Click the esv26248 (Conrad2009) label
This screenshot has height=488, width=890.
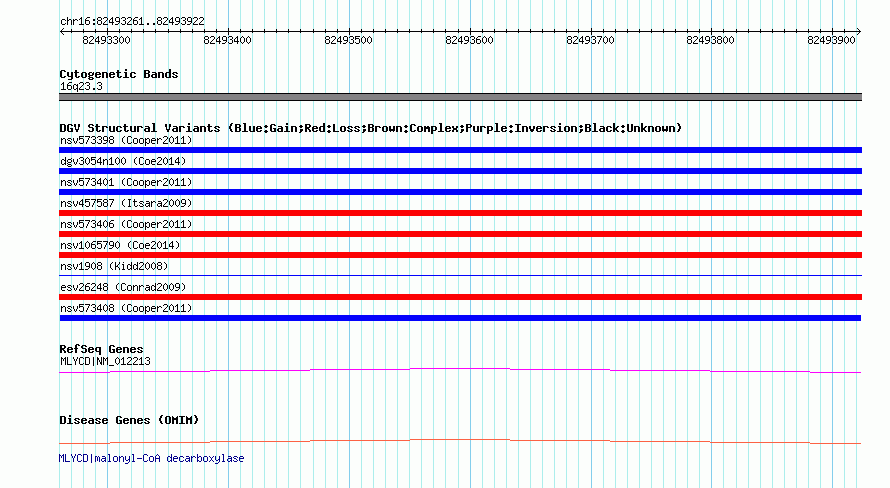click(123, 287)
